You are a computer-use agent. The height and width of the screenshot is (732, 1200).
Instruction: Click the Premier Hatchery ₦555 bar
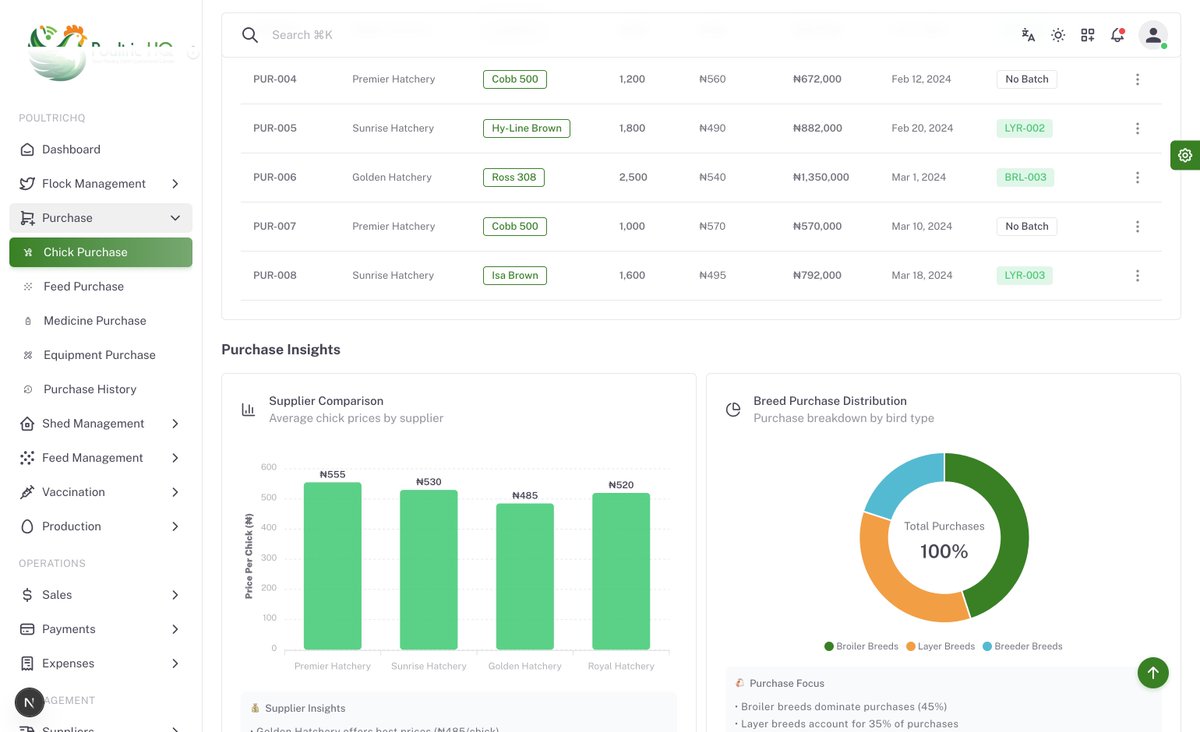333,566
